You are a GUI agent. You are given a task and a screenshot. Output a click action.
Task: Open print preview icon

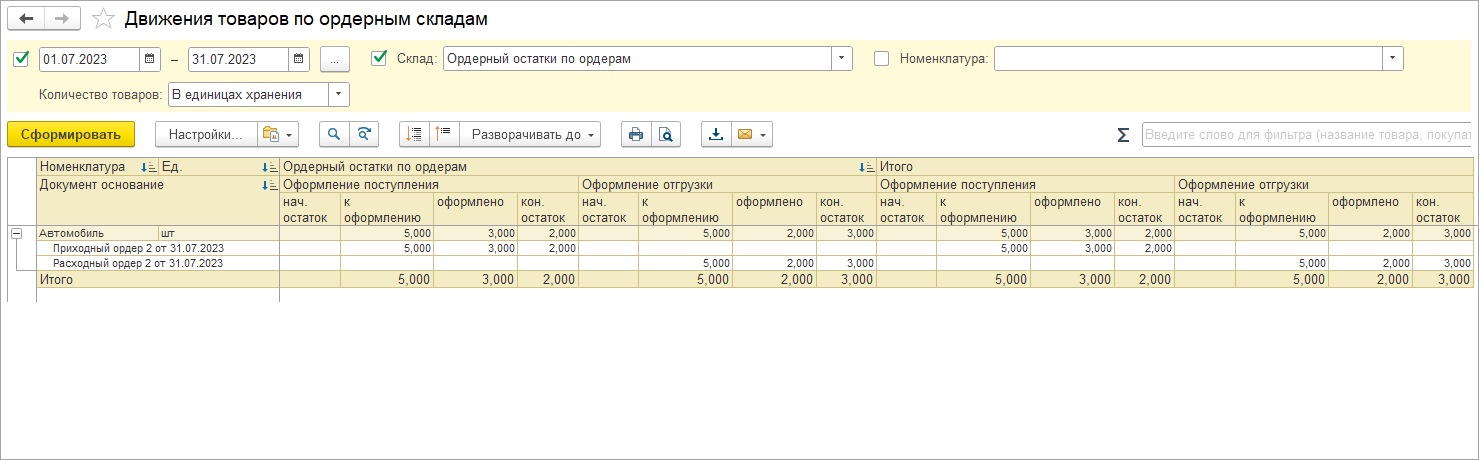tap(666, 134)
